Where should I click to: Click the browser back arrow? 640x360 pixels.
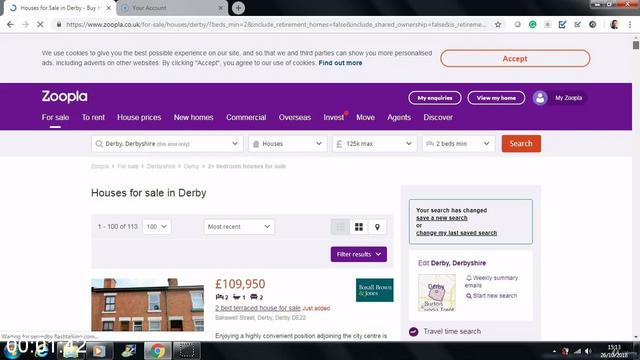[10, 24]
